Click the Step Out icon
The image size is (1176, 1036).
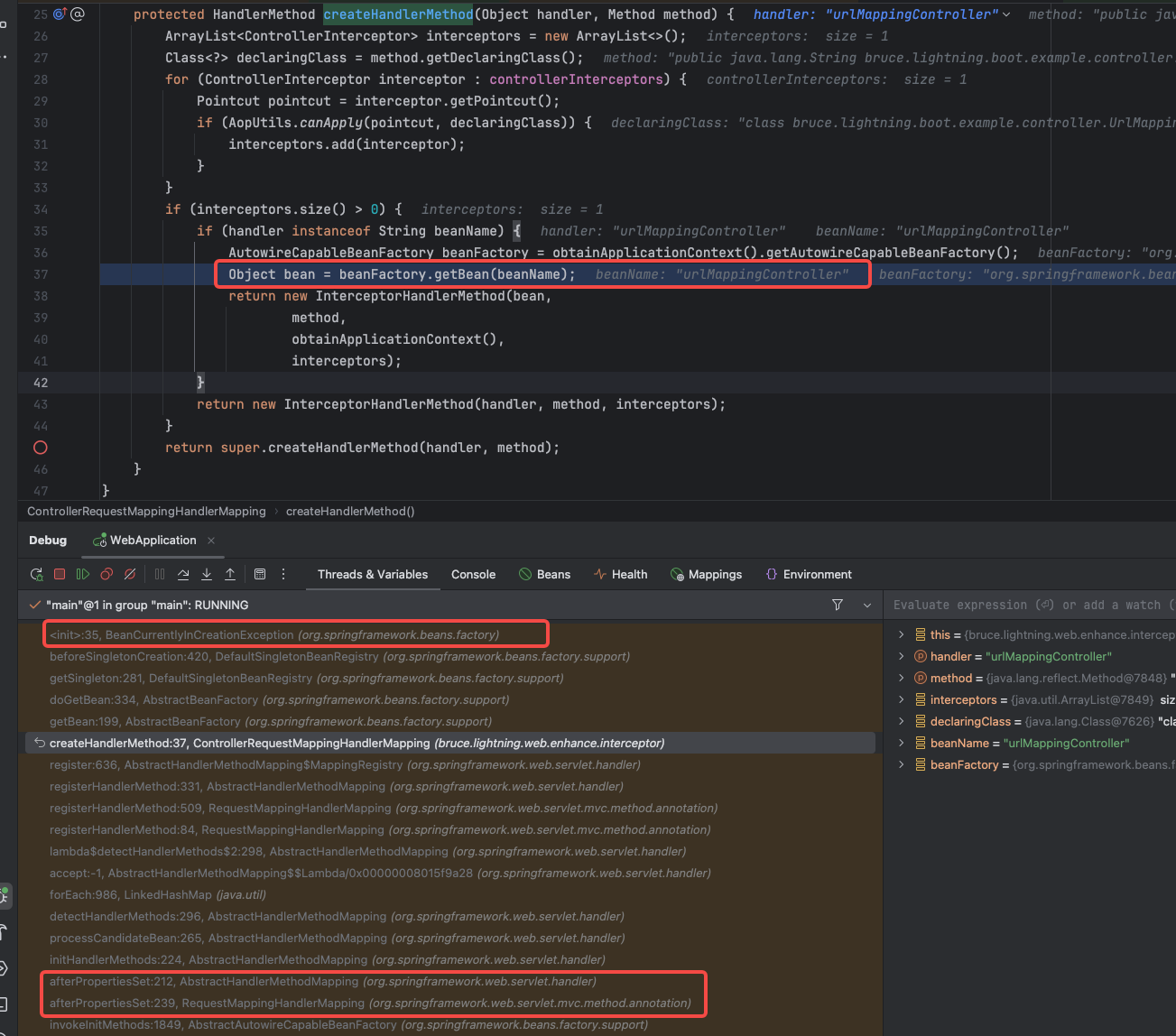click(230, 574)
